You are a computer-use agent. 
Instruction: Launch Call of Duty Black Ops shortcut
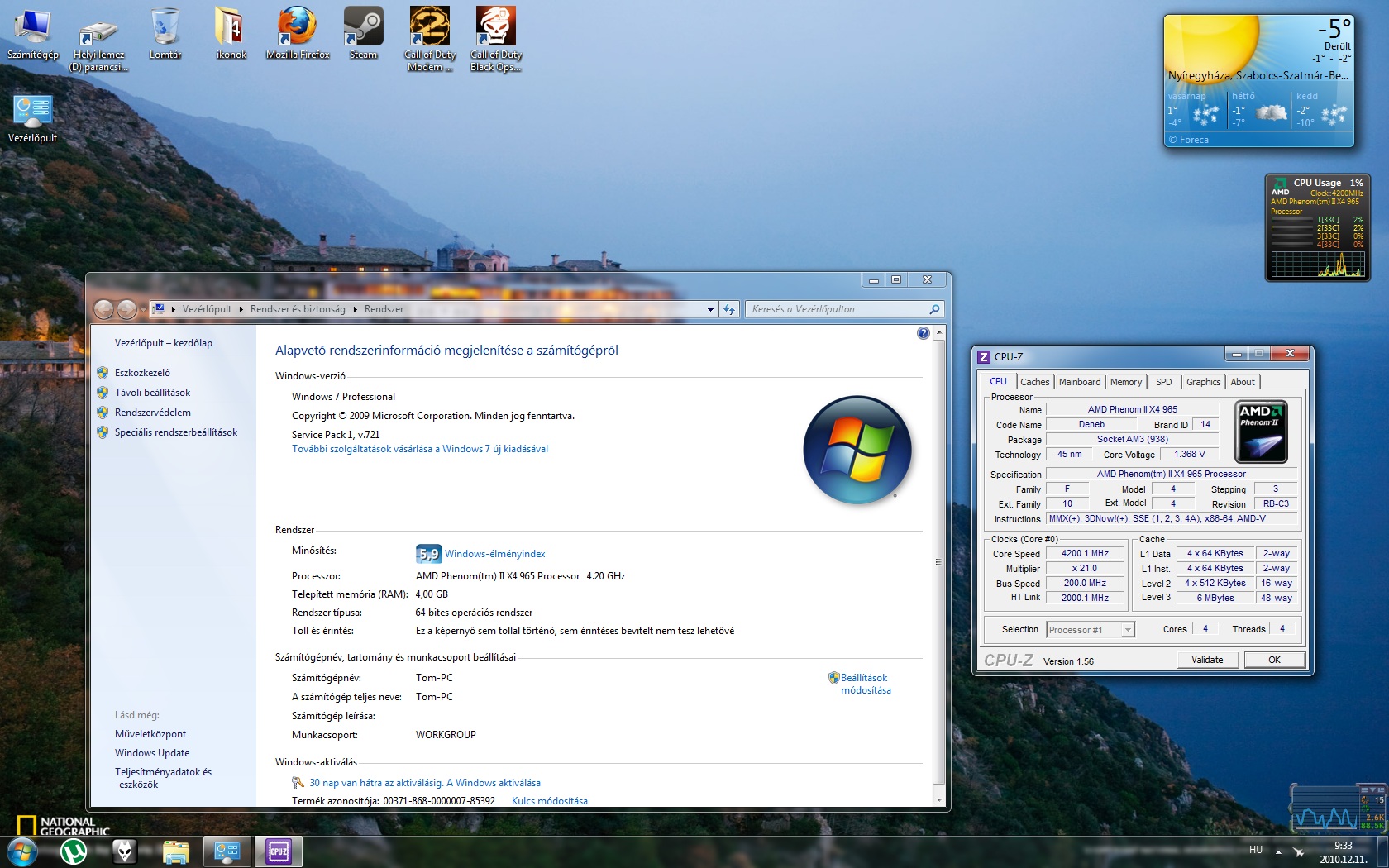pyautogui.click(x=496, y=40)
